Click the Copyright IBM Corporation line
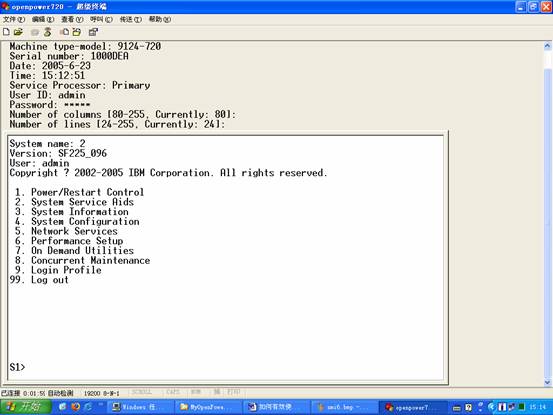This screenshot has height=415, width=553. pyautogui.click(x=169, y=173)
